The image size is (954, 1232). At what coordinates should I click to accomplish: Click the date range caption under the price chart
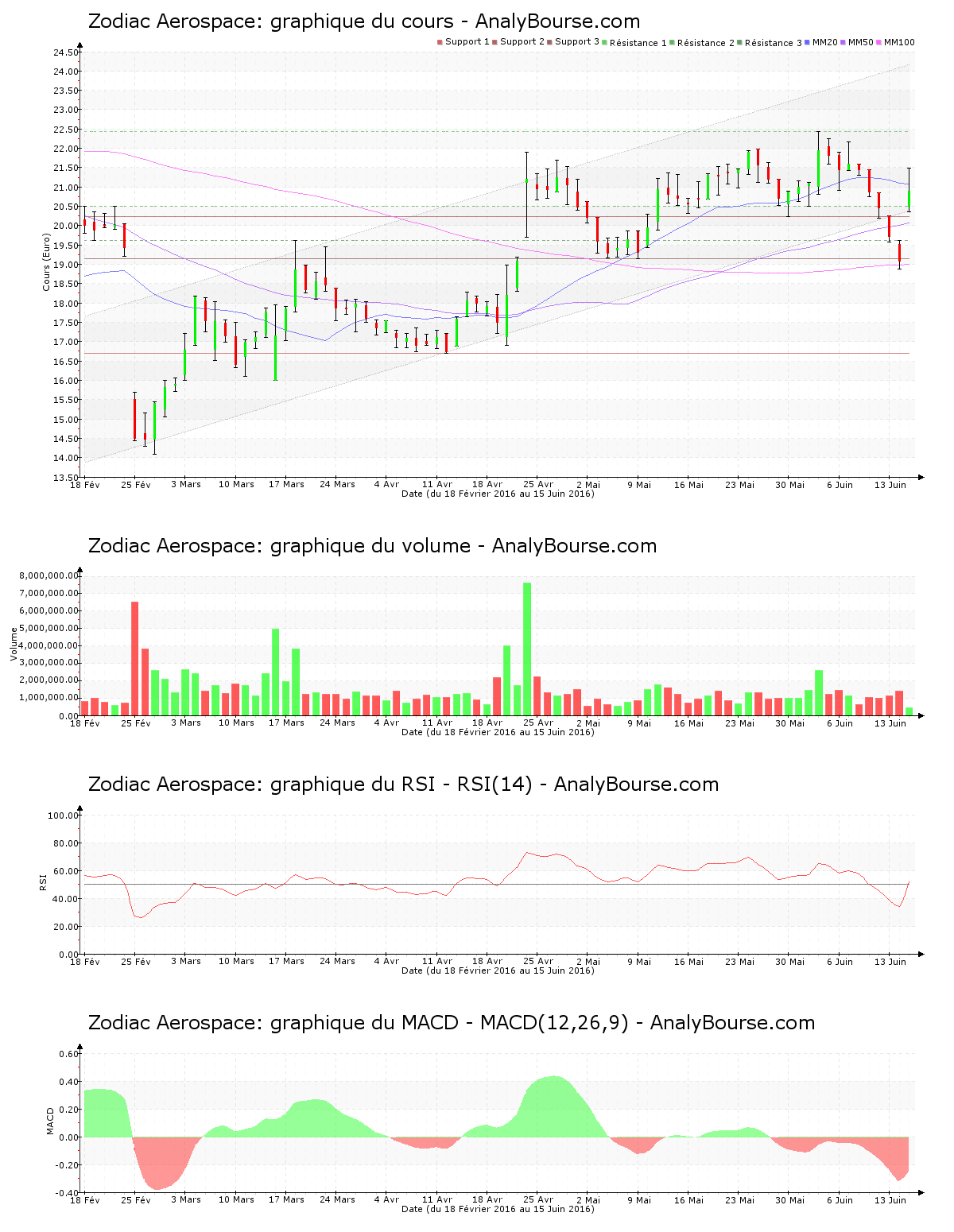point(498,494)
